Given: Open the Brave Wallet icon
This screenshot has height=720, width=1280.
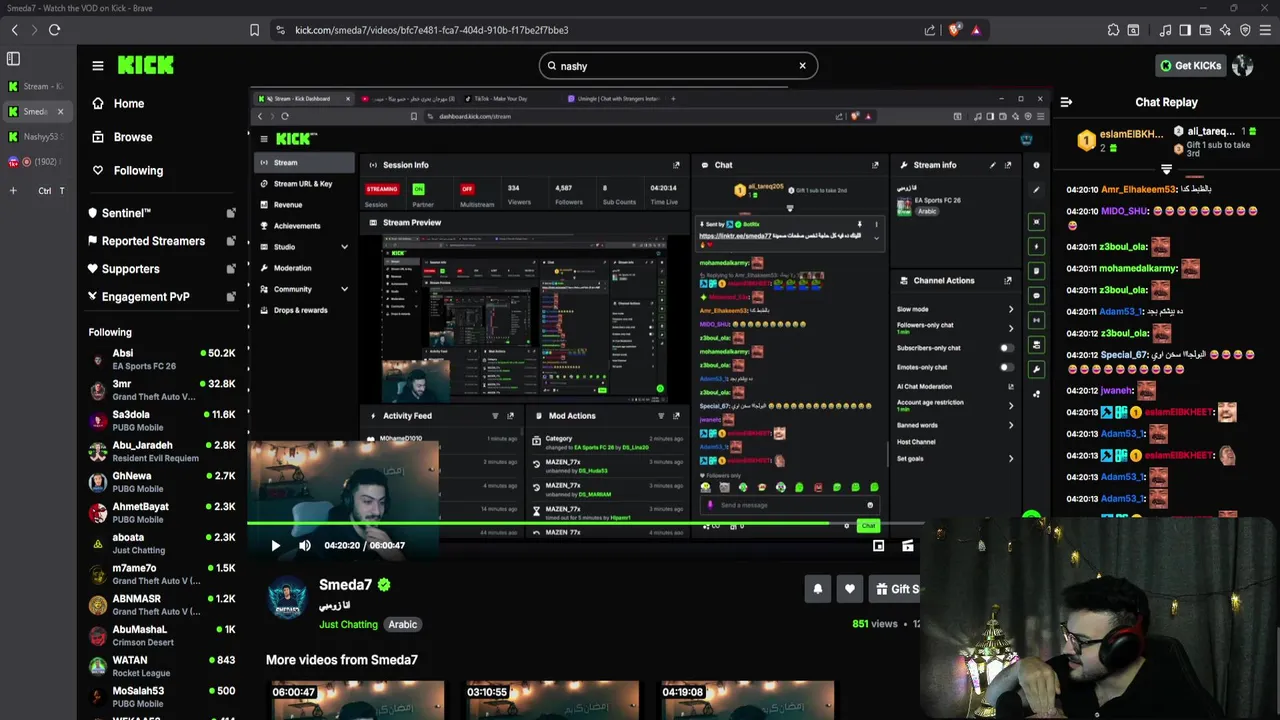Looking at the screenshot, I should (x=1205, y=30).
